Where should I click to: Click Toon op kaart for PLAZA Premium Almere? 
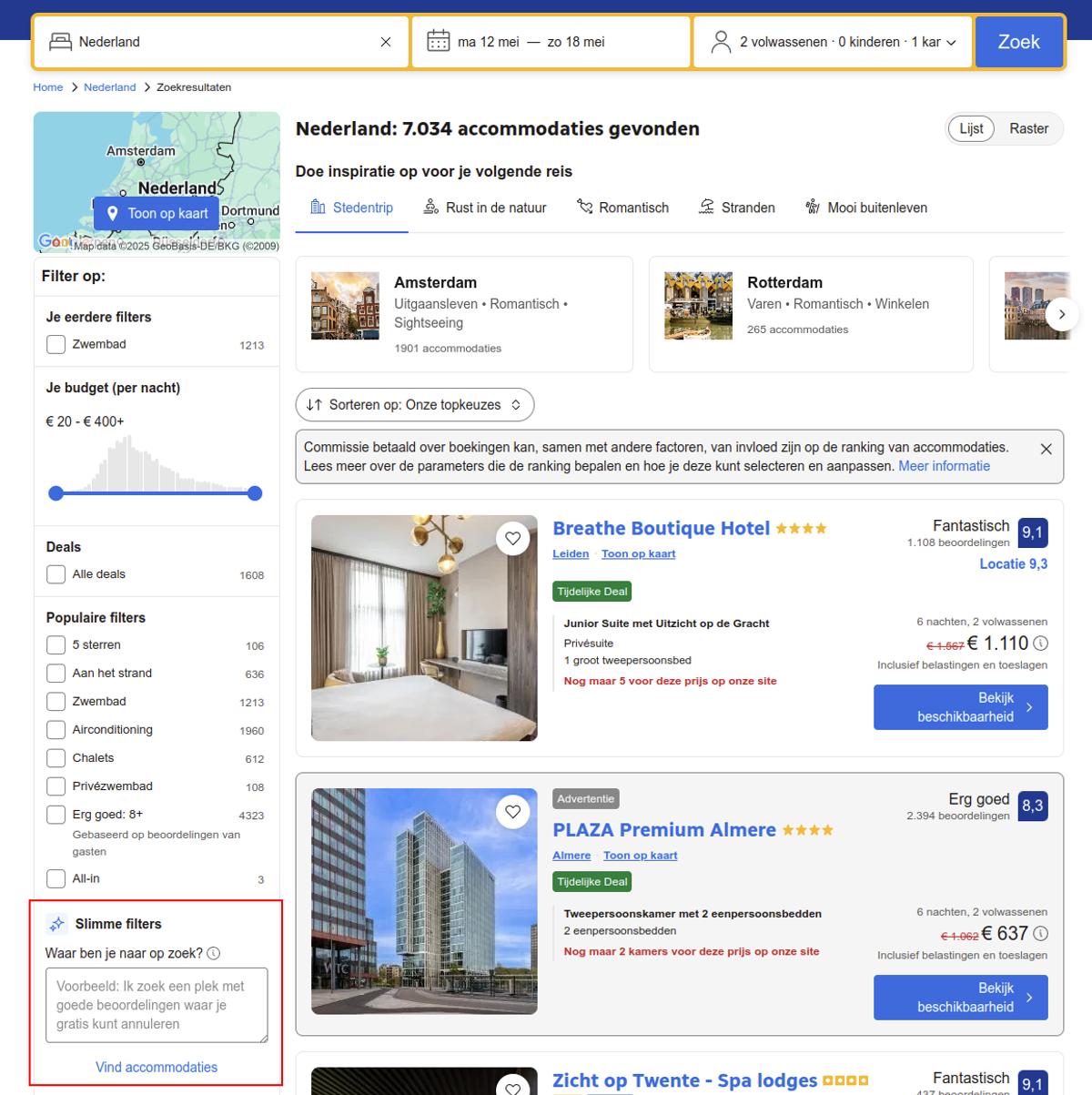click(641, 856)
